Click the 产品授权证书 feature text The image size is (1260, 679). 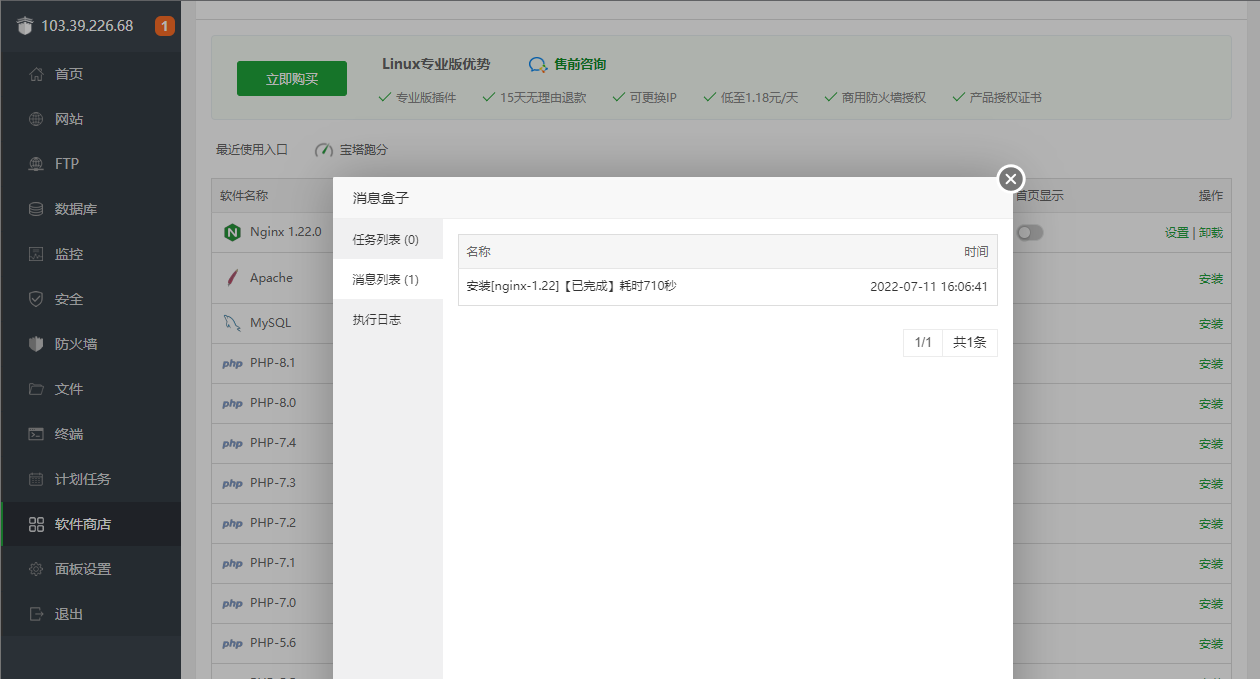click(x=1006, y=98)
